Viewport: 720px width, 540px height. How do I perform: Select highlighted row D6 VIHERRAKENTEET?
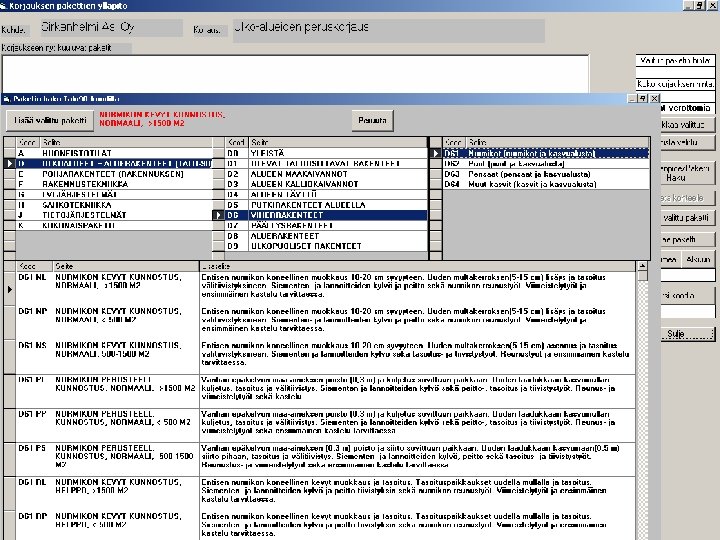pyautogui.click(x=326, y=215)
